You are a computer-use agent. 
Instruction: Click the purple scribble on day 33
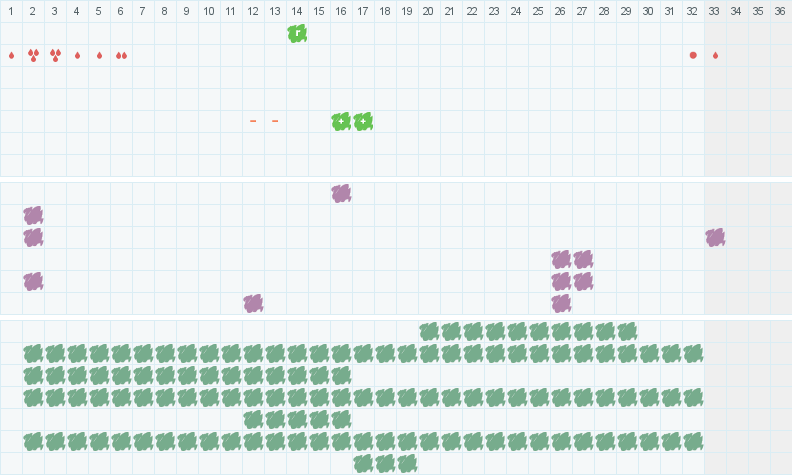coord(715,237)
